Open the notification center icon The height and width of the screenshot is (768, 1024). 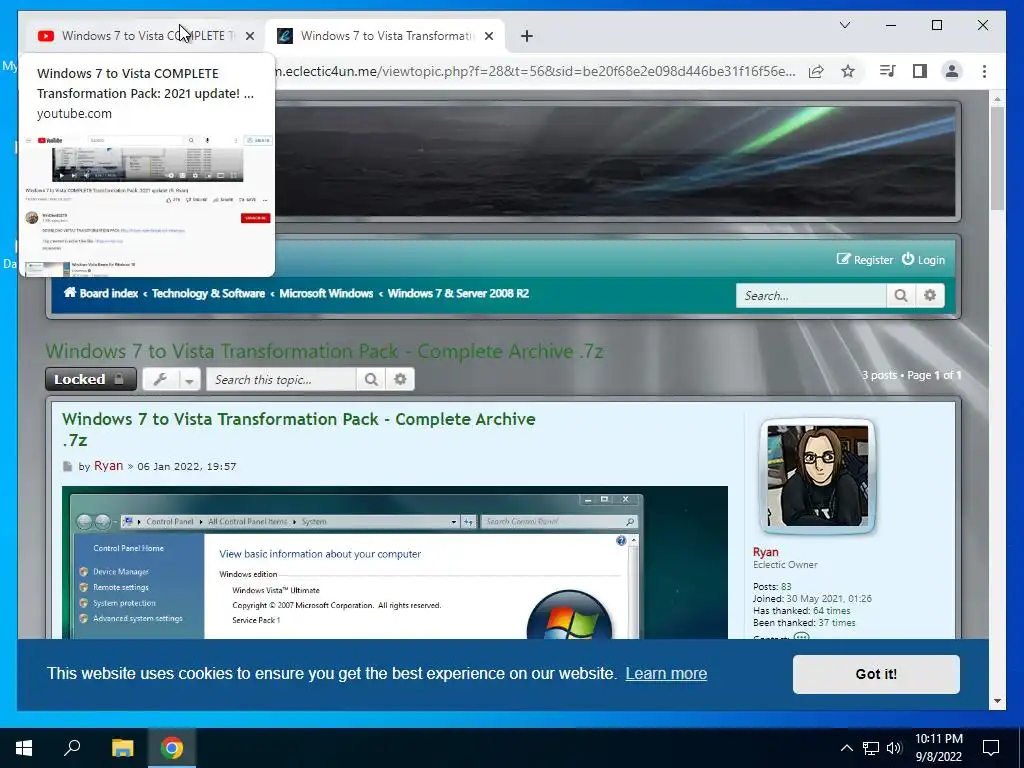click(x=991, y=747)
